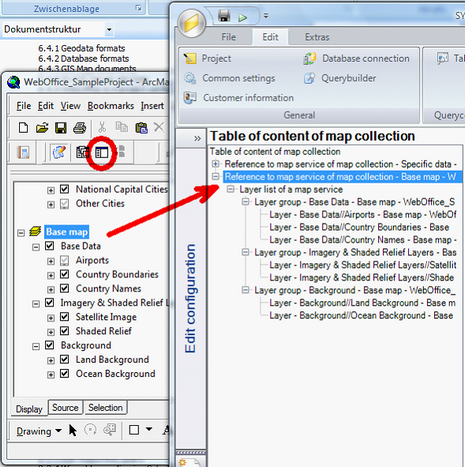Collapse the Layer group Base Data node
The image size is (465, 467).
pos(245,202)
